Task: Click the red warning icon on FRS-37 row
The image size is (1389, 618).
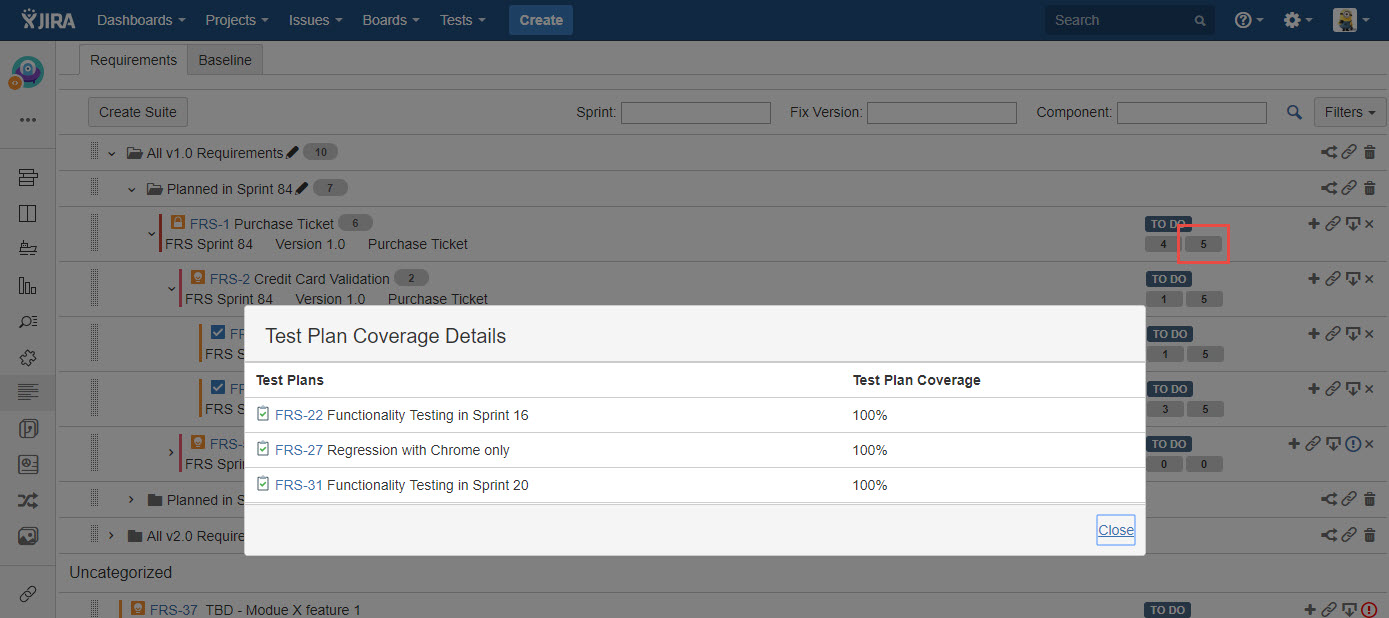Action: coord(1369,609)
